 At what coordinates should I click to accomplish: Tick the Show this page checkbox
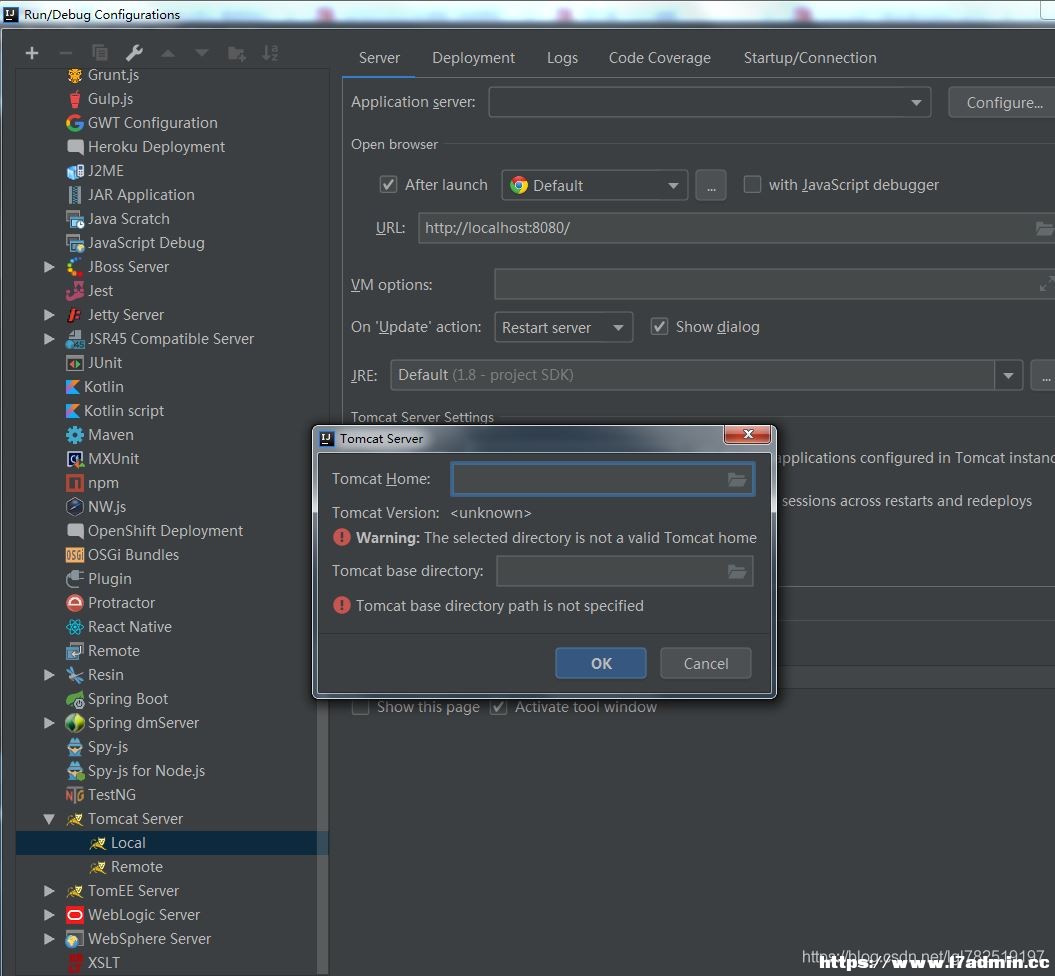[x=361, y=707]
